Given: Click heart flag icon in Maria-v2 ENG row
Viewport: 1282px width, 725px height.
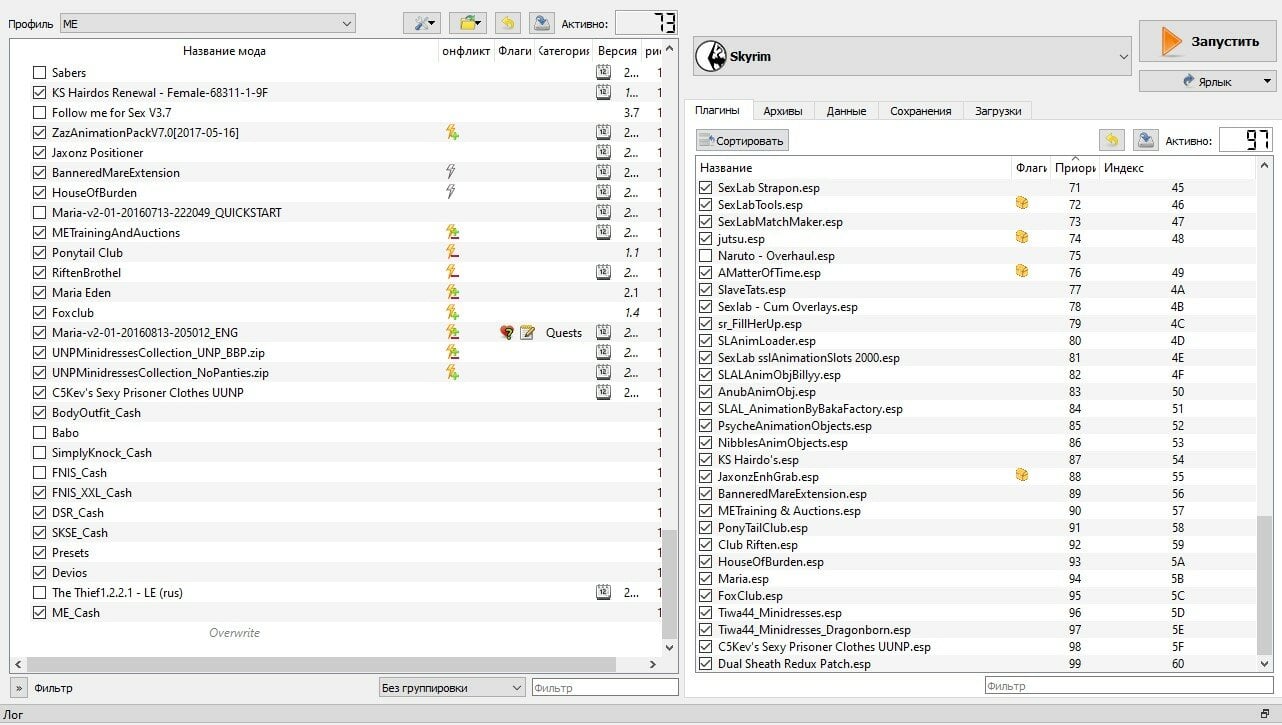Looking at the screenshot, I should pos(507,332).
